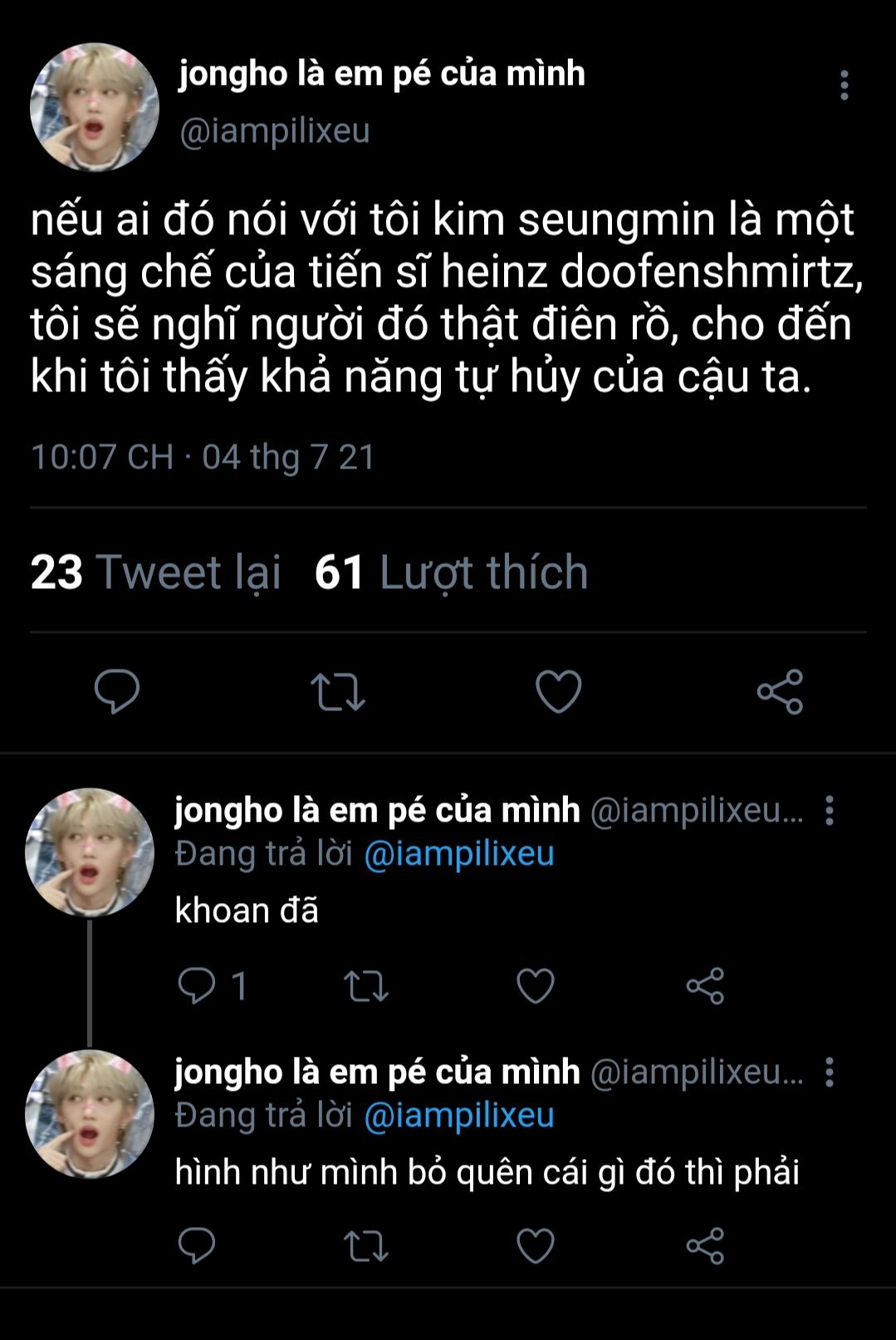
Task: Retweet the "hình như mình" reply
Action: (x=365, y=1246)
